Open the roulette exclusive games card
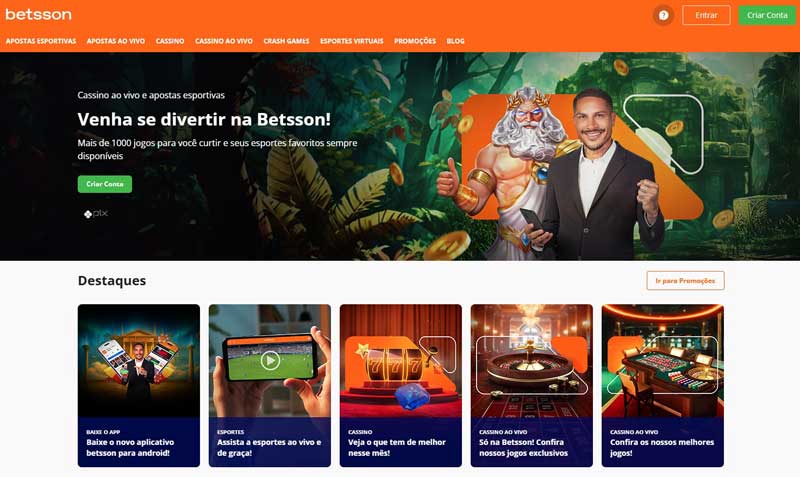The image size is (800, 477). (532, 386)
